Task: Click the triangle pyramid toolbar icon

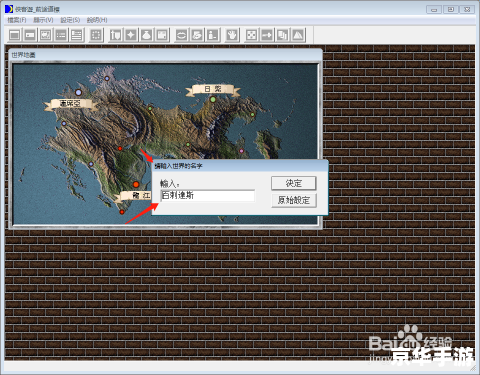Action: 298,35
